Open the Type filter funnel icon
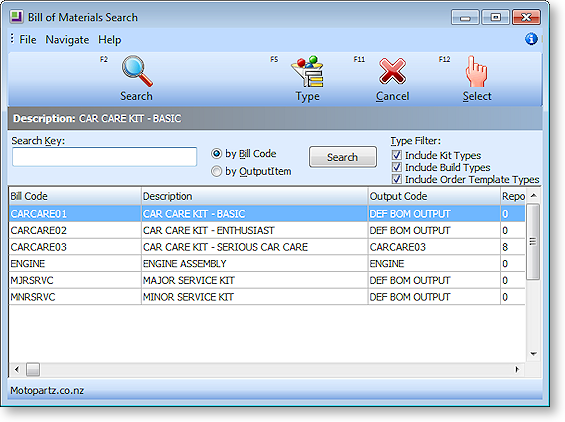 [307, 71]
